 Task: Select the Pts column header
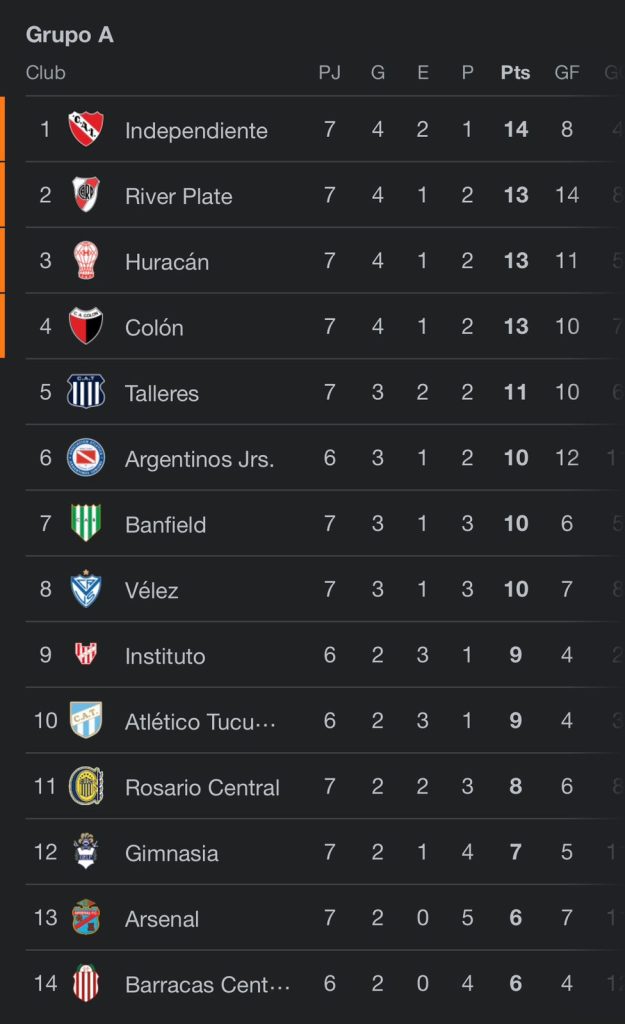pos(515,72)
